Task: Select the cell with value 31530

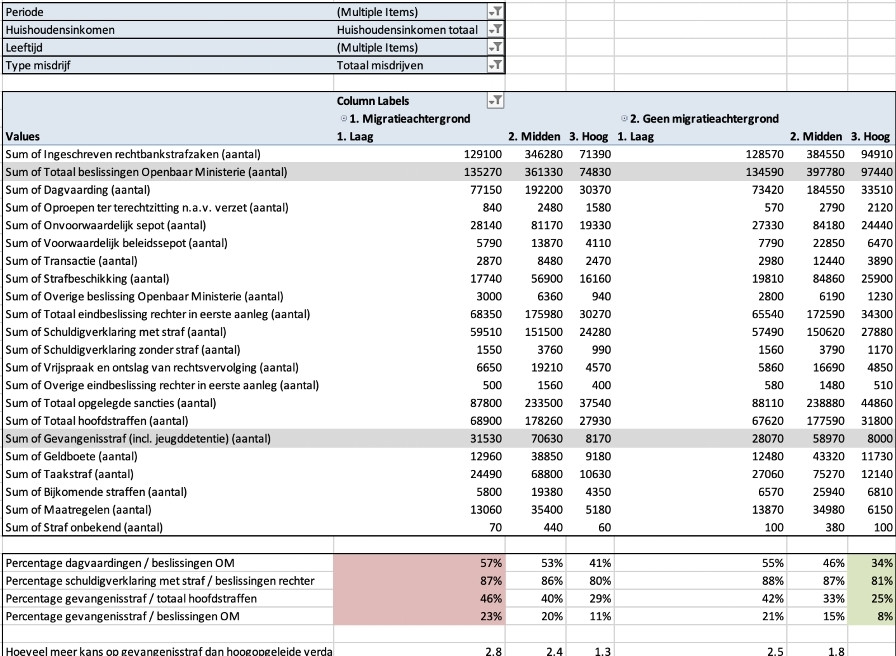Action: 419,438
